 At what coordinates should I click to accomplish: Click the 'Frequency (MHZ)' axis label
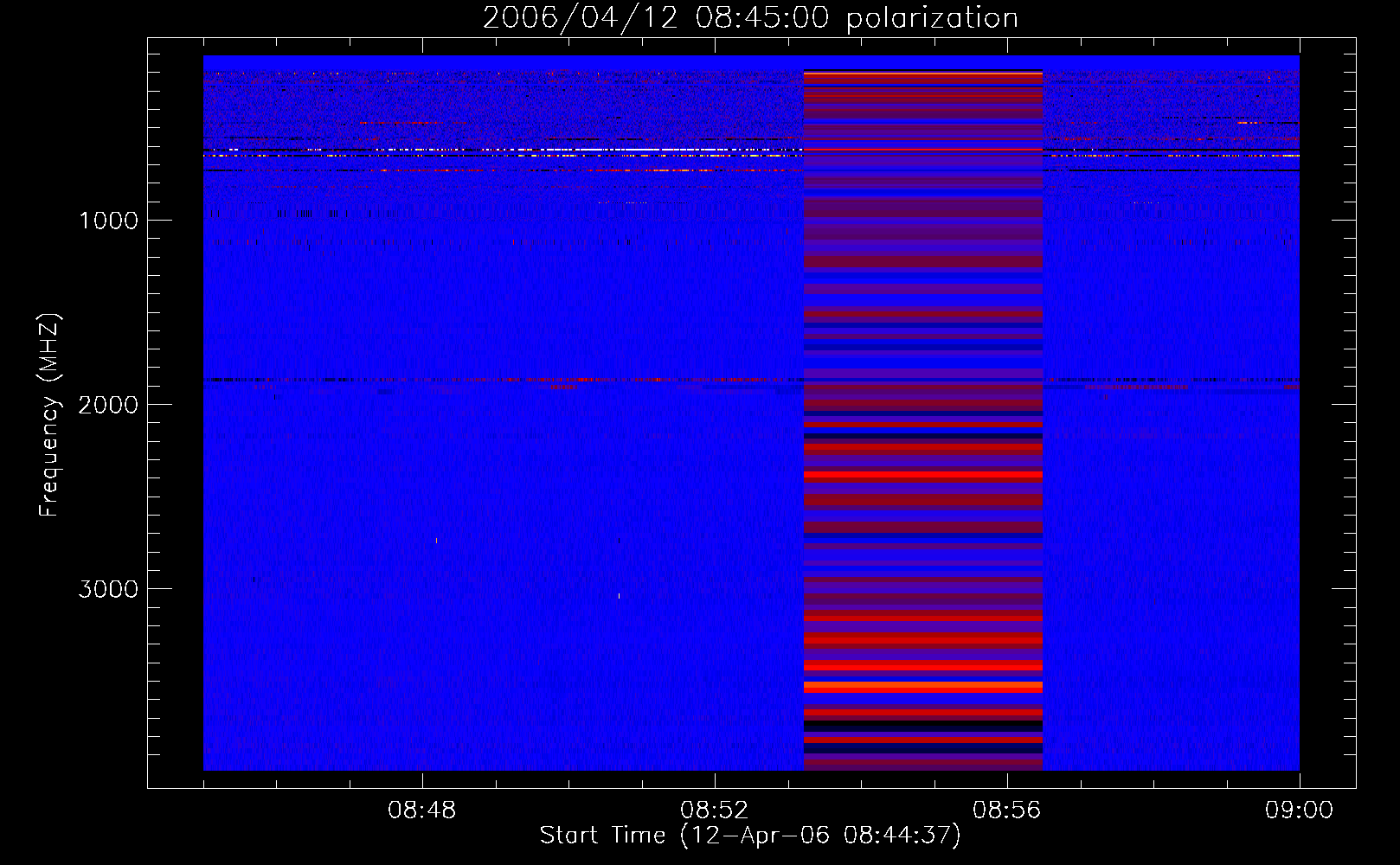[49, 415]
